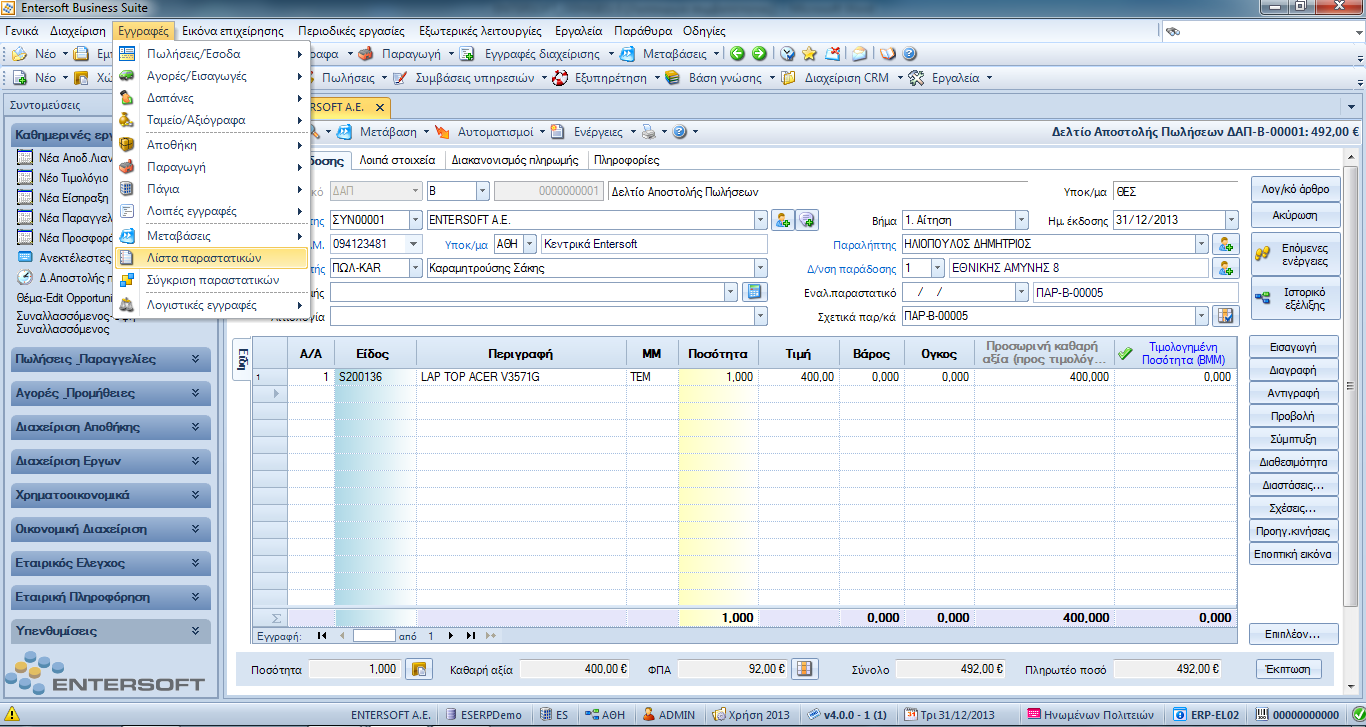This screenshot has width=1366, height=727.
Task: Go to next record in grid navigator
Action: (452, 635)
